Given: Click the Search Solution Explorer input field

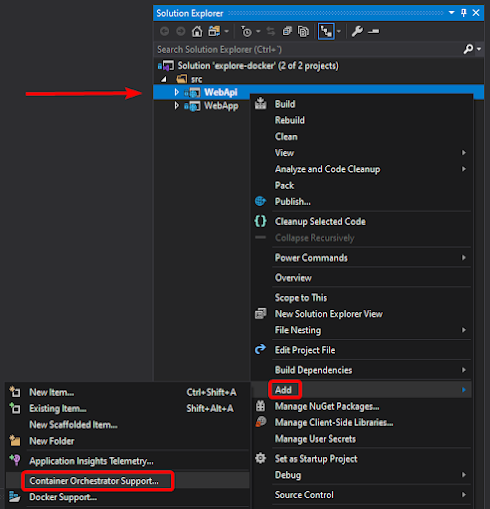Looking at the screenshot, I should [308, 50].
